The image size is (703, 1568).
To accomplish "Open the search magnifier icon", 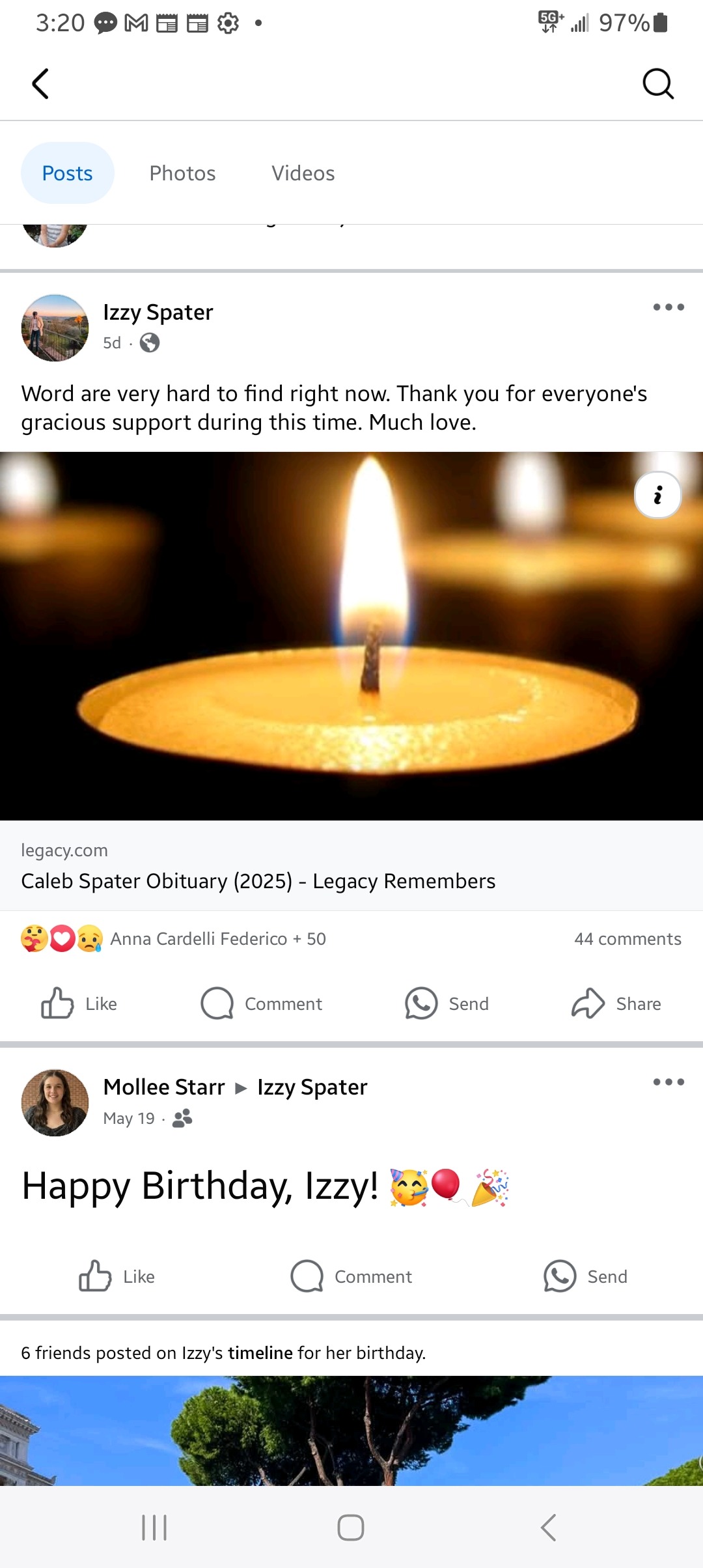I will tap(657, 84).
